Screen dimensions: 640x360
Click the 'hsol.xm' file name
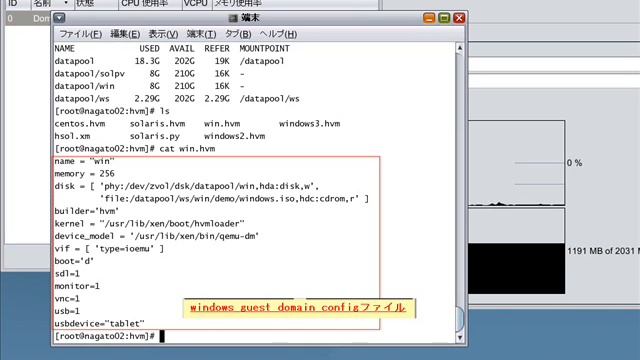coord(72,136)
